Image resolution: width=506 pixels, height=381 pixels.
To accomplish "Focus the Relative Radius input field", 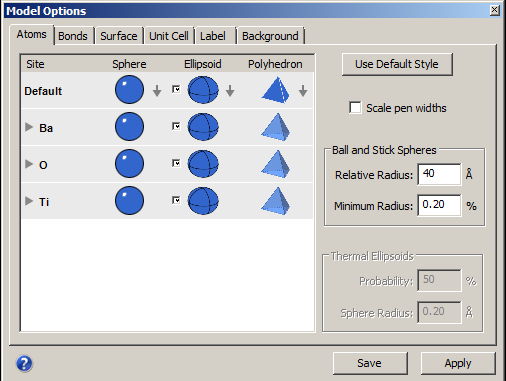I will point(439,174).
